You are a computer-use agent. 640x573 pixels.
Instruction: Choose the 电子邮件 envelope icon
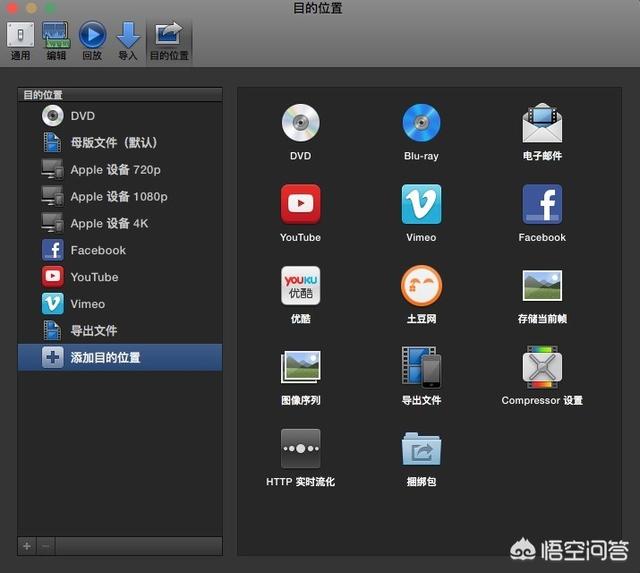pos(542,123)
